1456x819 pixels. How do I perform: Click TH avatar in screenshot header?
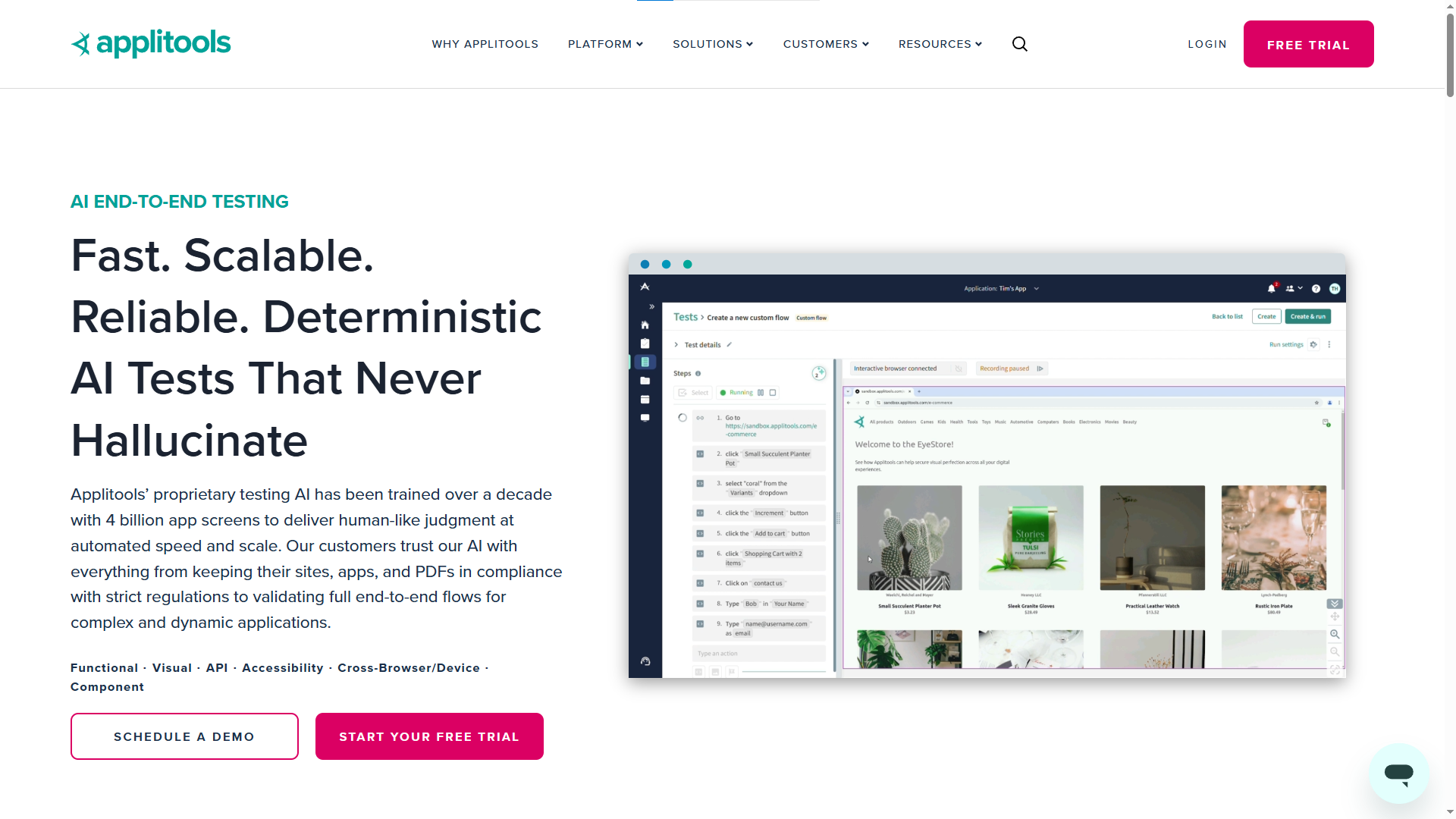coord(1335,288)
